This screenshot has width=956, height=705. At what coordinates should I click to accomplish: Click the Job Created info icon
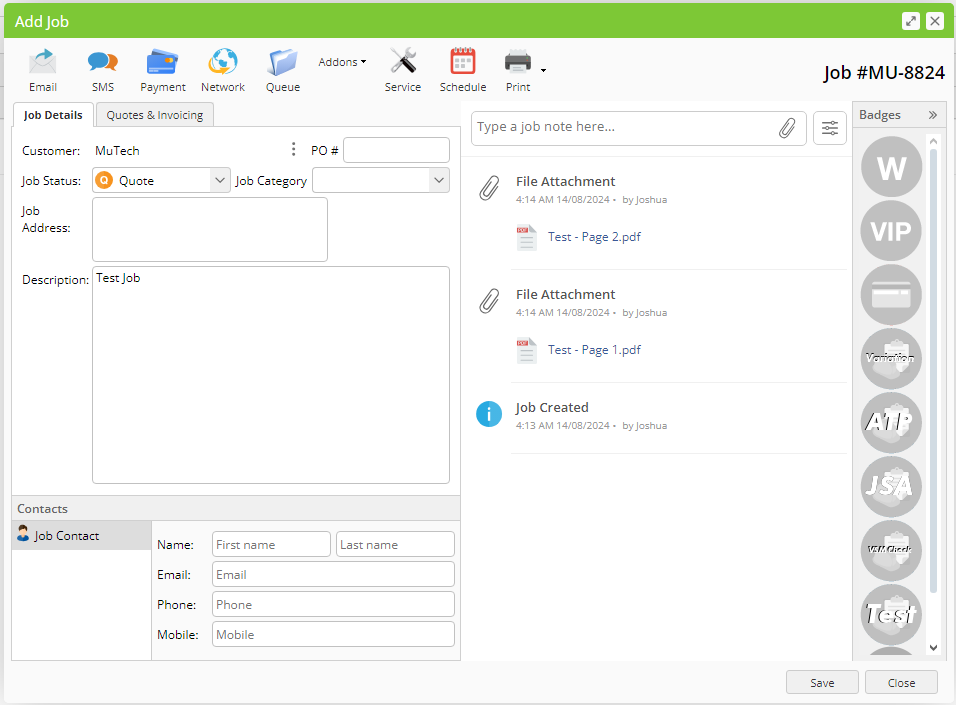click(x=489, y=414)
